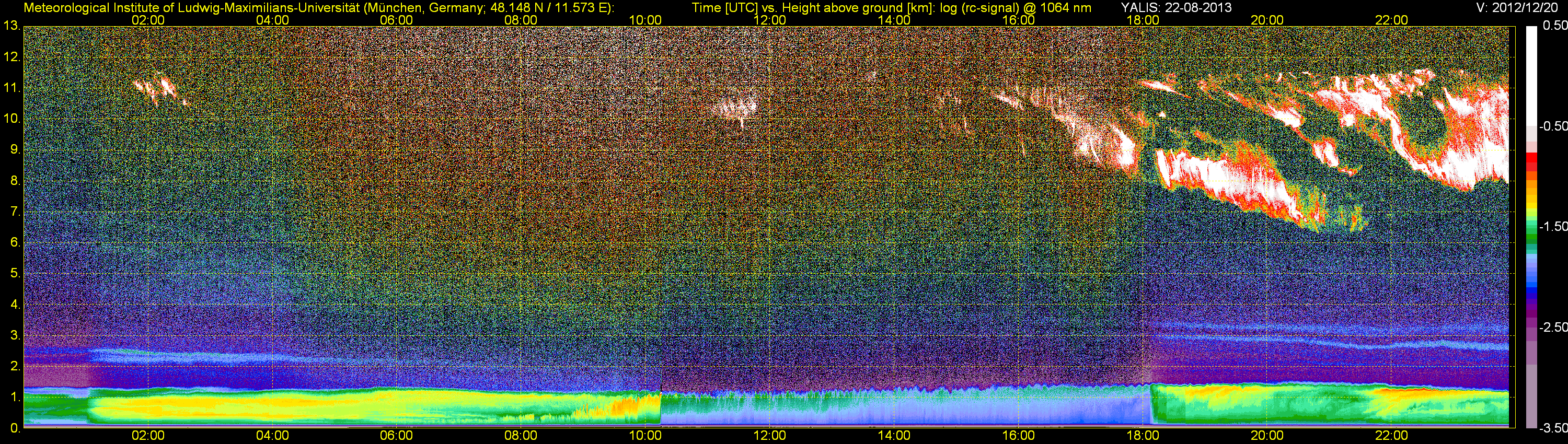Click the '8.' height axis label
The width and height of the screenshot is (1568, 444).
[x=15, y=181]
